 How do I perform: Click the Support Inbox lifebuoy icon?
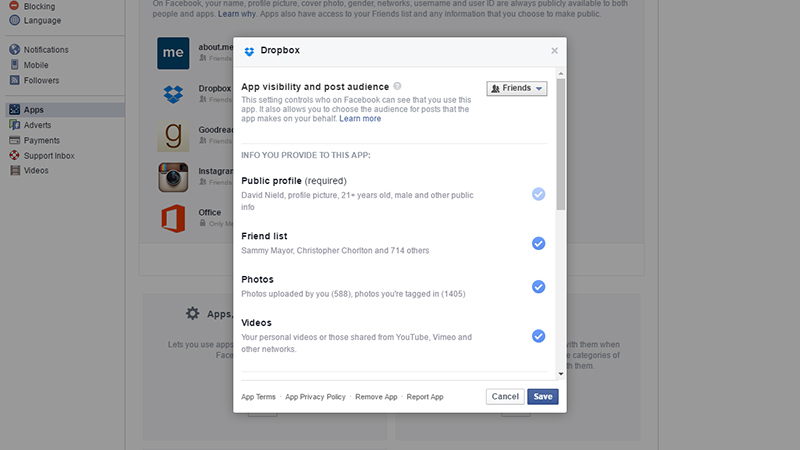14,155
